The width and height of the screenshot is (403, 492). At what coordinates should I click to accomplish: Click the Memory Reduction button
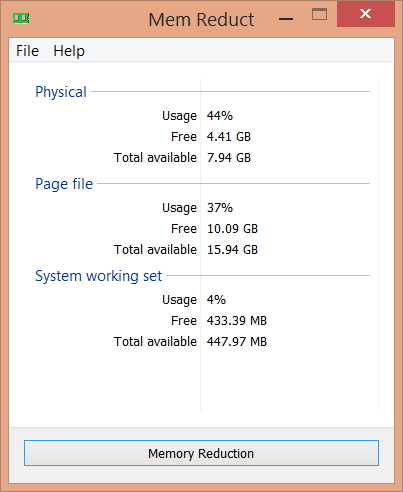tap(201, 453)
